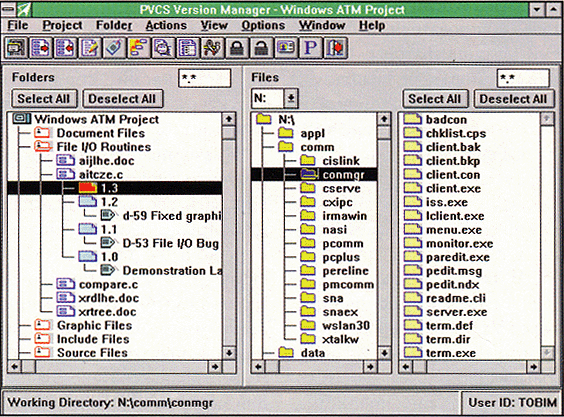Click the document with left red arrow icon

(65, 48)
